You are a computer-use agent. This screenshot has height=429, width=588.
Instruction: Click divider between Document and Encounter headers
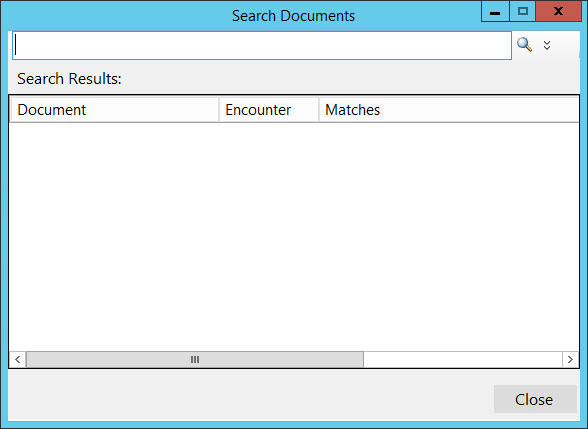point(219,110)
